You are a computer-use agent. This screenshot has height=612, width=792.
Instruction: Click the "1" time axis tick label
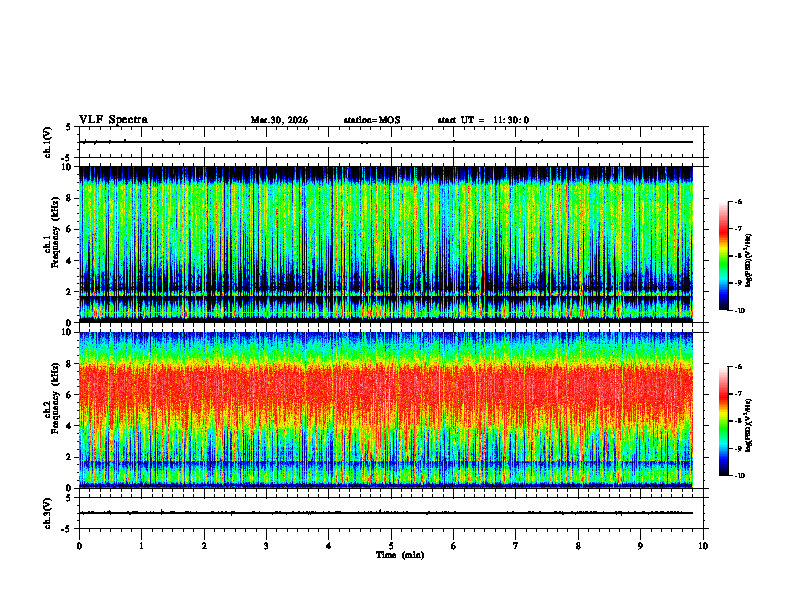(x=141, y=546)
